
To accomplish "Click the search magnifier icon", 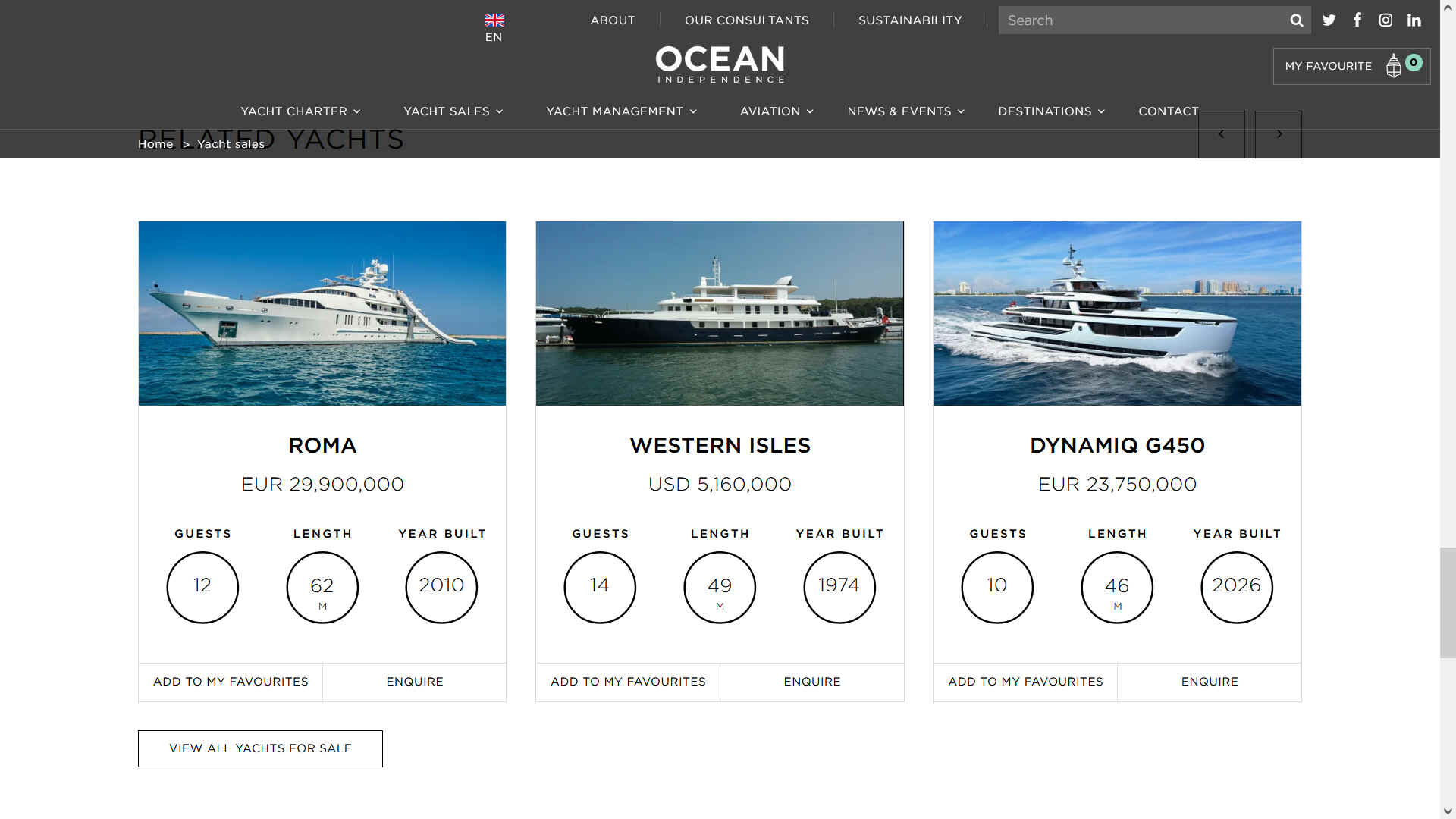I will [x=1297, y=20].
